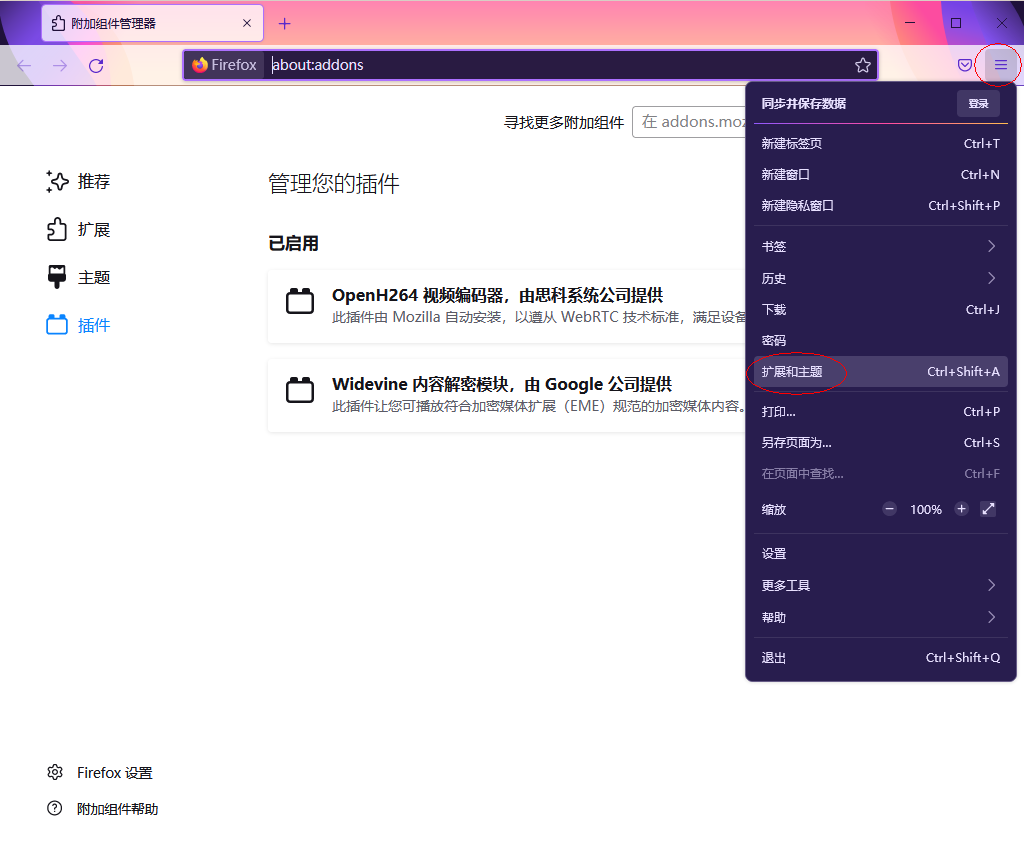Screen dimensions: 1024x862
Task: Open the hamburger application menu button
Action: [x=1000, y=65]
